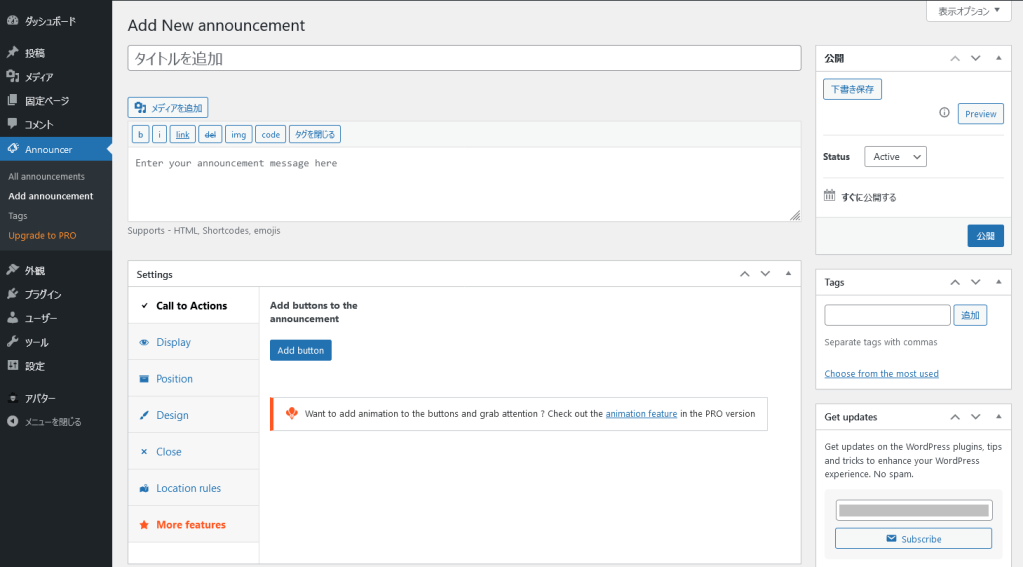Toggle the Tags panel collapse arrow
Image resolution: width=1023 pixels, height=567 pixels.
tap(998, 282)
